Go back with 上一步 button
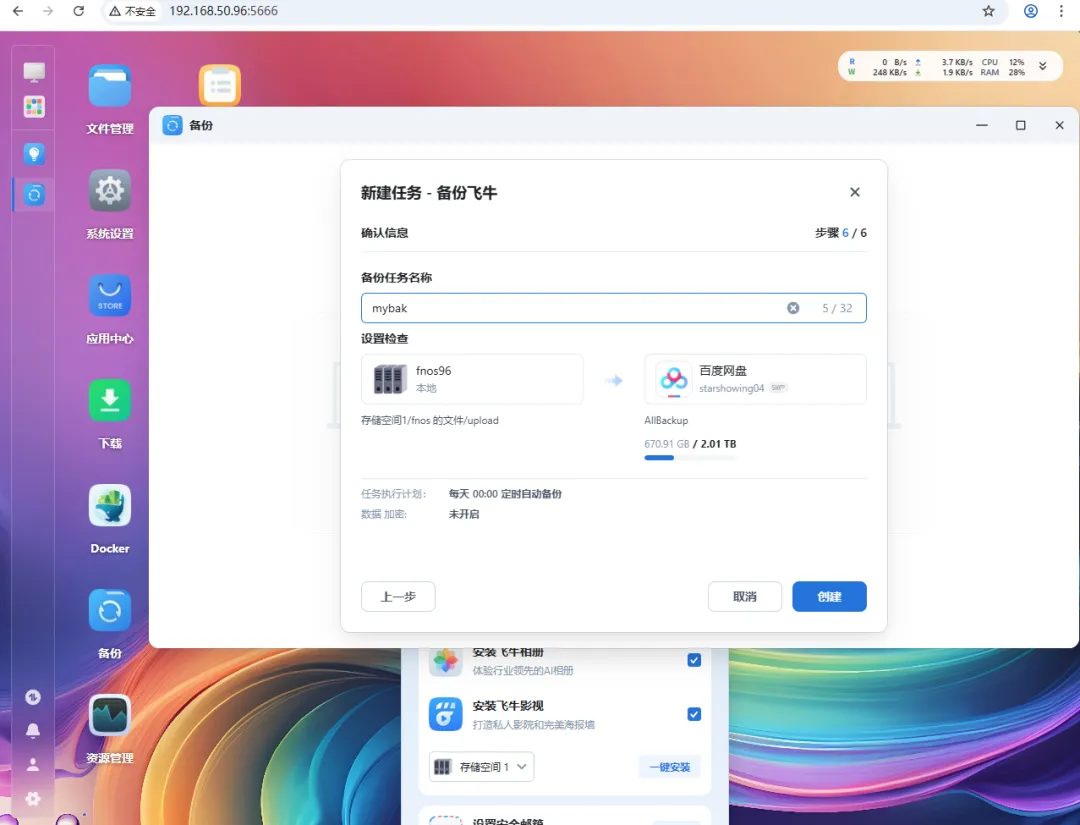The width and height of the screenshot is (1080, 825). 398,596
